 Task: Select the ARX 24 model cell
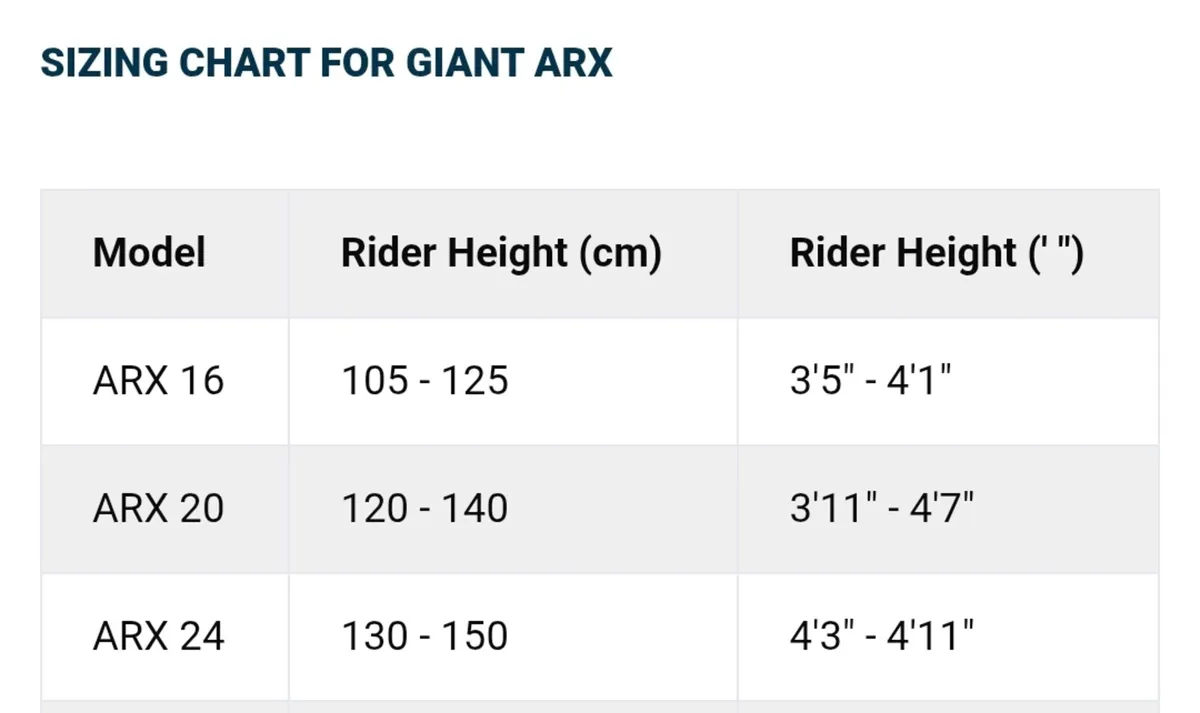tap(159, 637)
